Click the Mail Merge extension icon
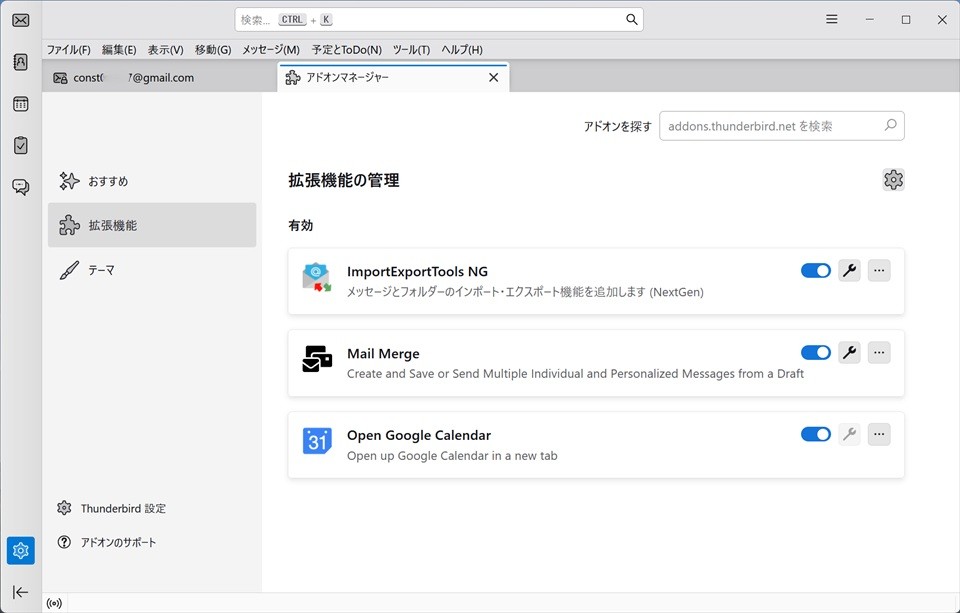 [317, 359]
